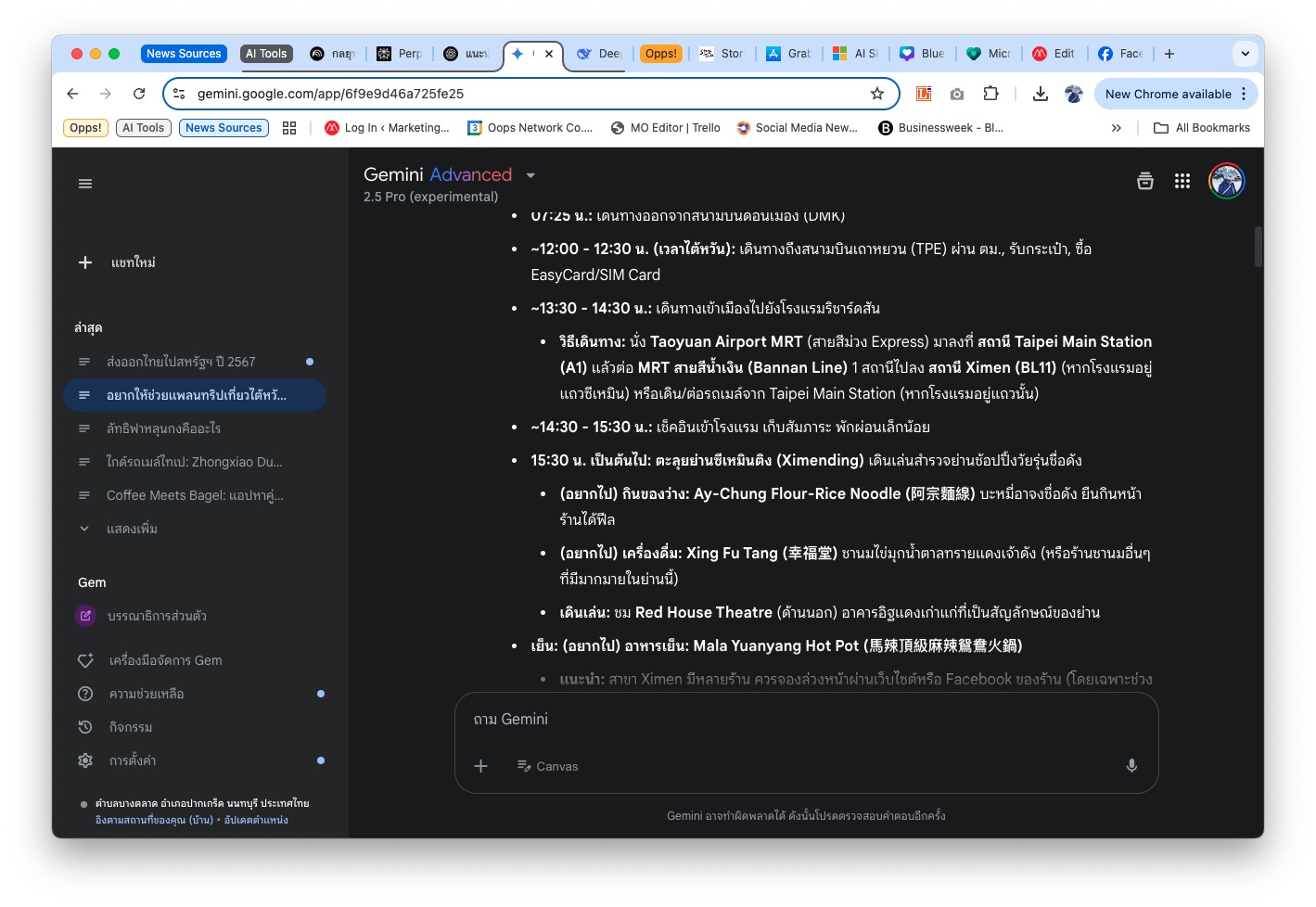Show more bookmarks chevron

pos(1116,128)
